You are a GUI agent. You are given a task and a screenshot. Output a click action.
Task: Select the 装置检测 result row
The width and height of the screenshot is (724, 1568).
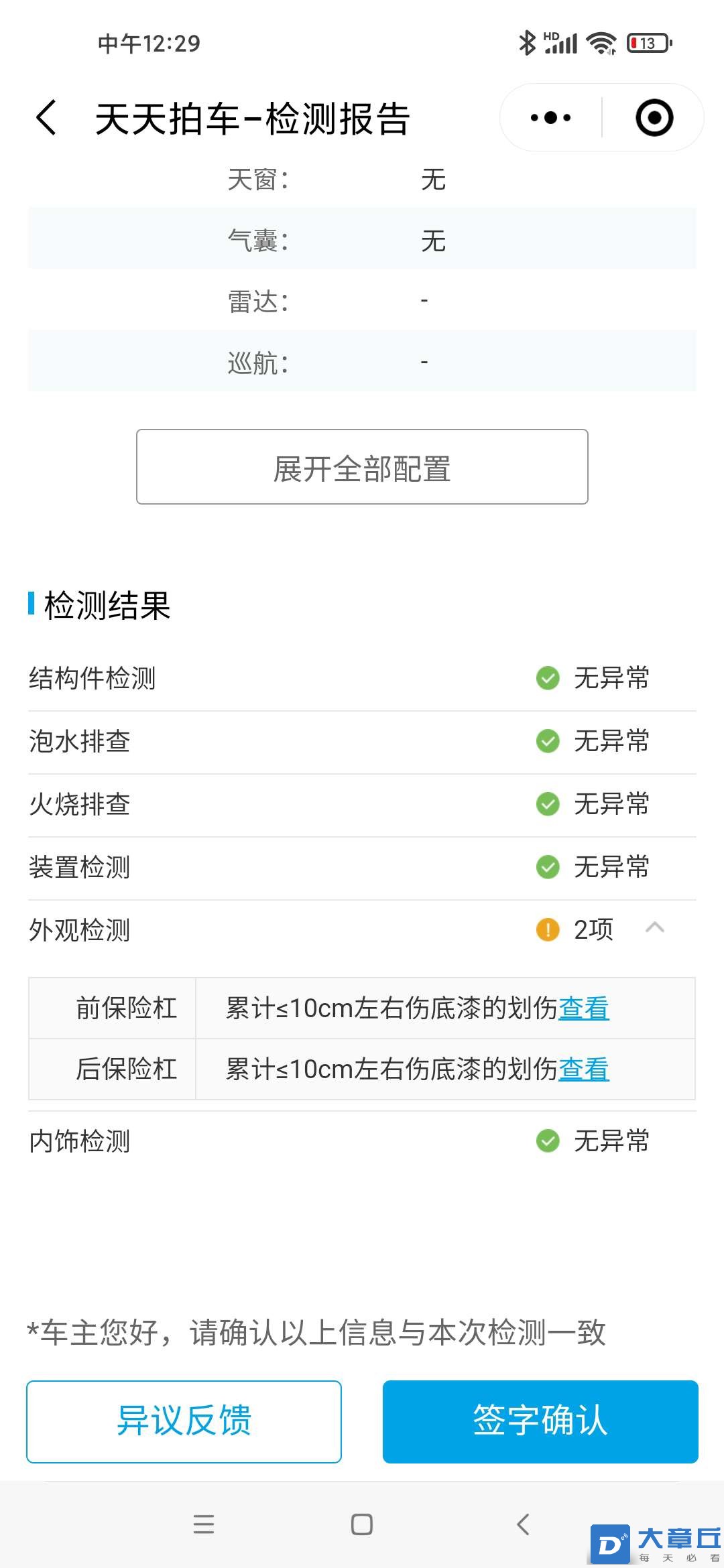point(362,868)
